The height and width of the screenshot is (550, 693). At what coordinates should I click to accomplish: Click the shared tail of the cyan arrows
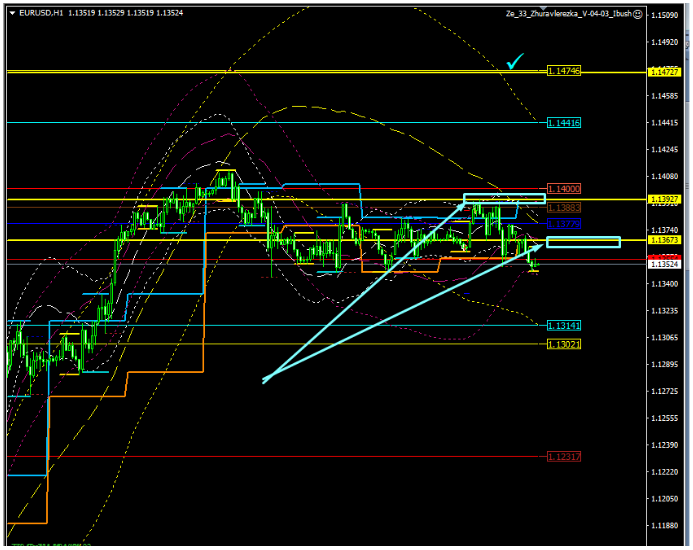(264, 380)
